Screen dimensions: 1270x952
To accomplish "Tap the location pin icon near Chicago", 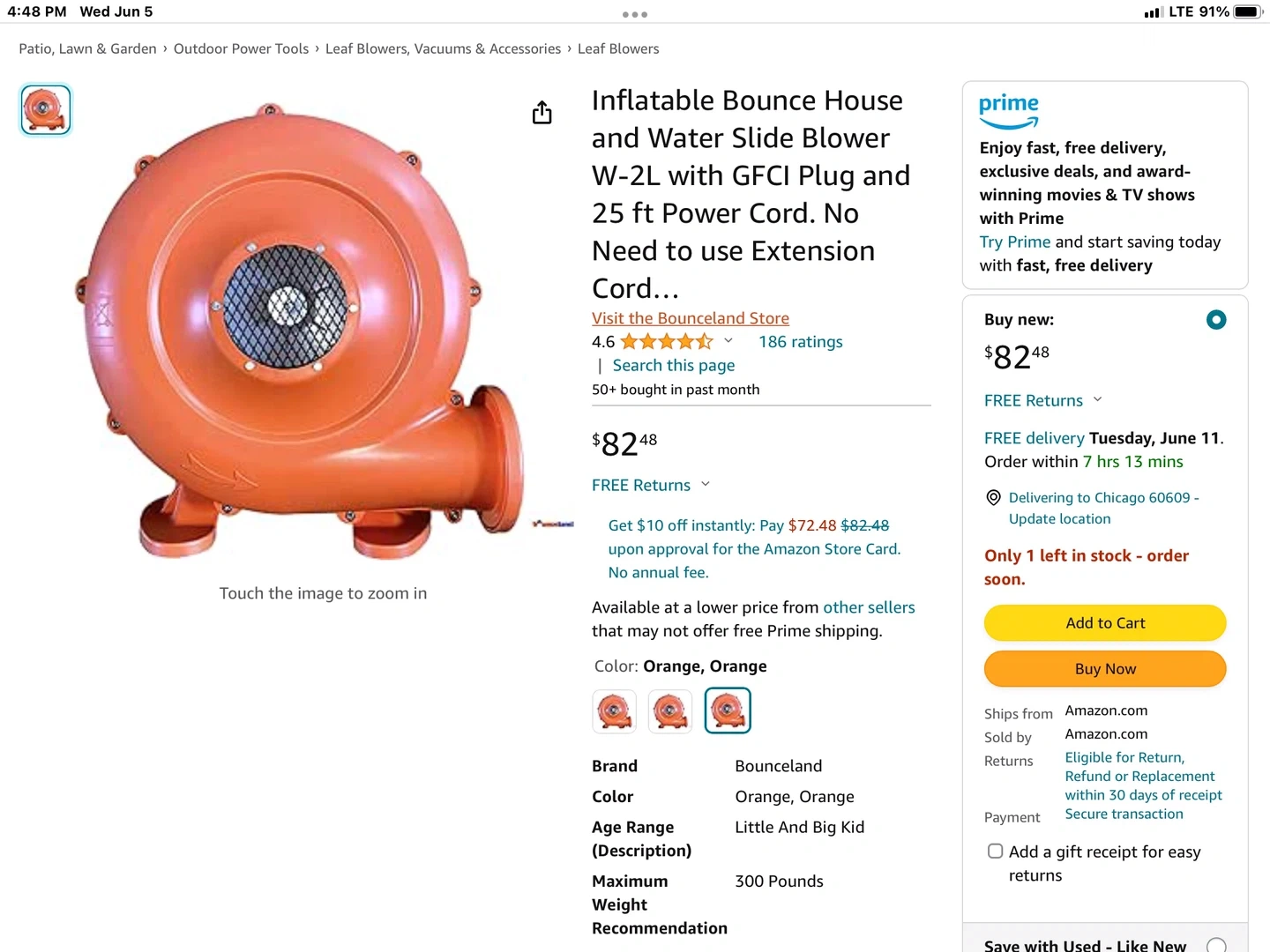I will 993,498.
